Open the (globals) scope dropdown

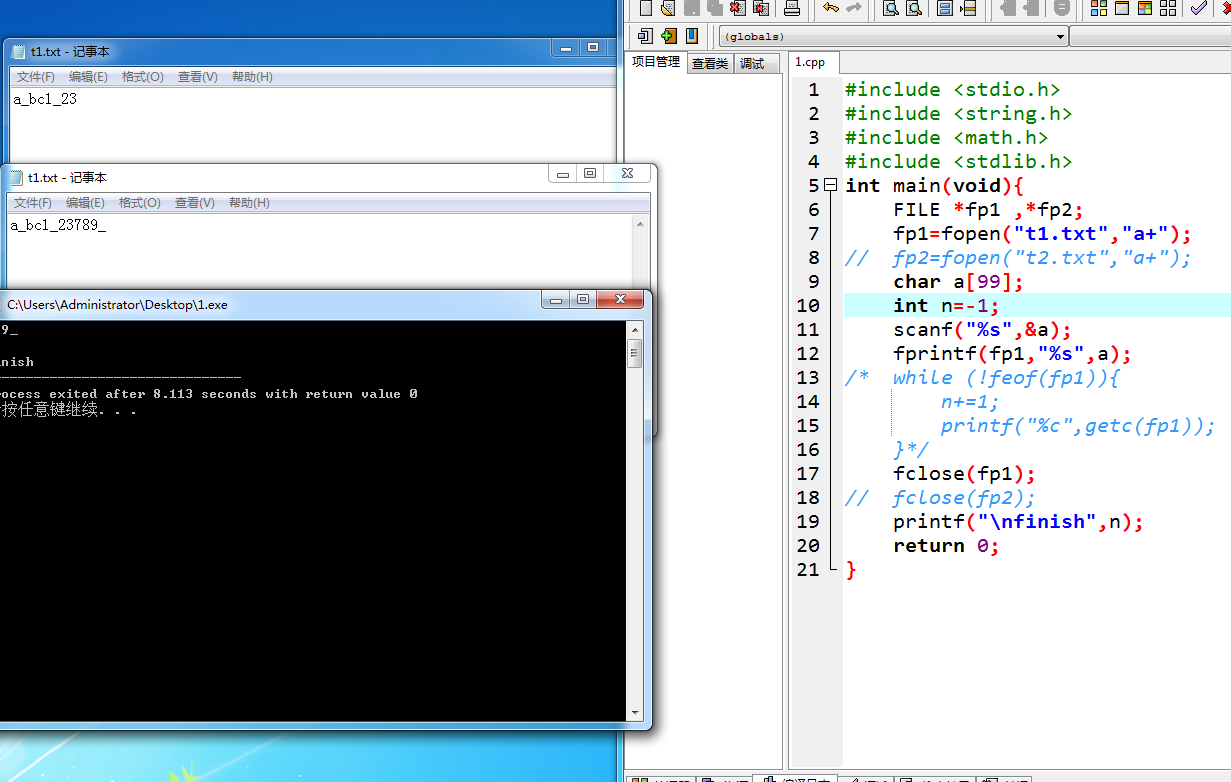(x=893, y=37)
